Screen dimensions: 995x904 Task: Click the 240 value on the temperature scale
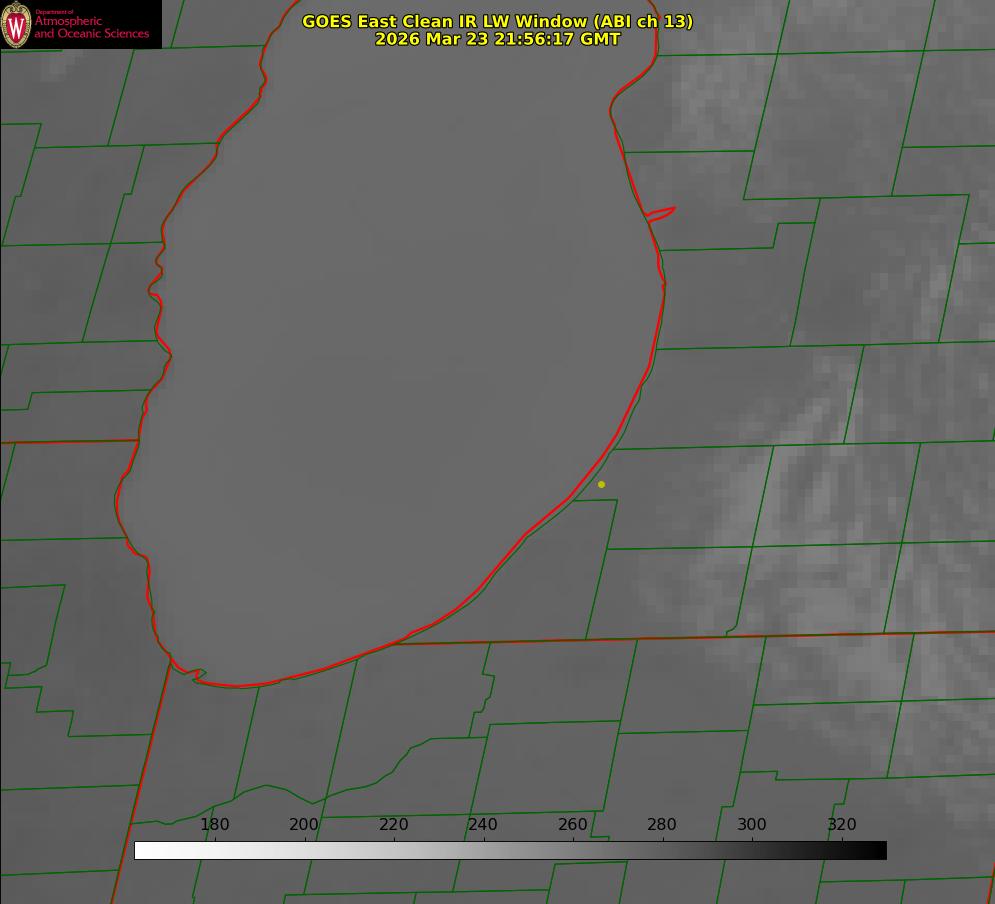pyautogui.click(x=483, y=824)
